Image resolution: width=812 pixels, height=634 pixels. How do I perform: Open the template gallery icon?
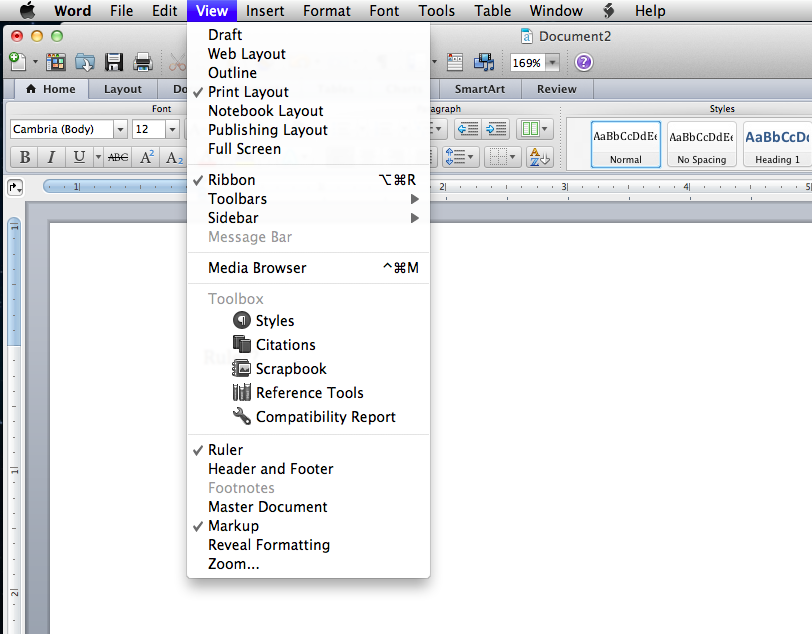(56, 62)
